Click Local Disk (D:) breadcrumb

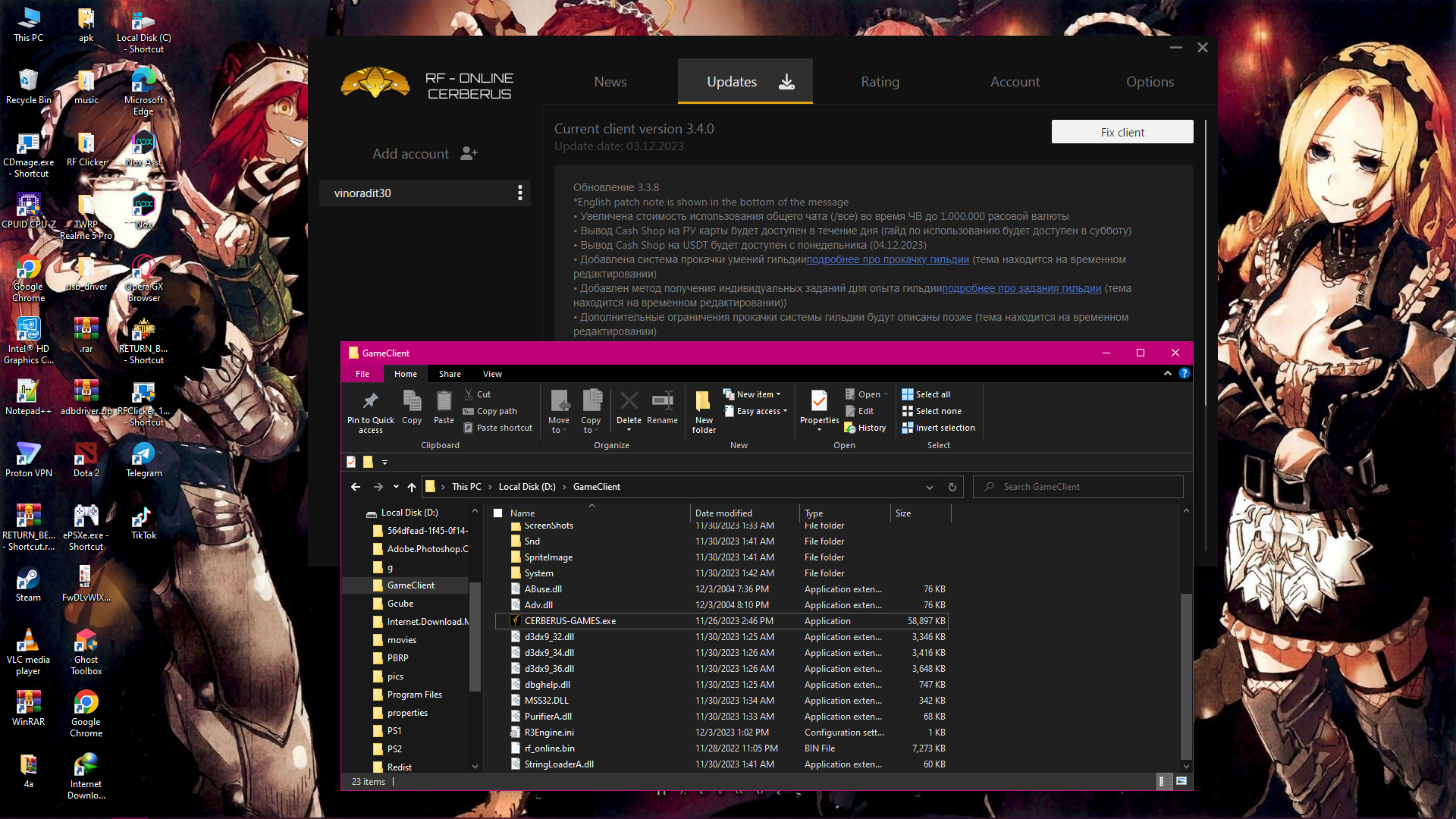(527, 487)
